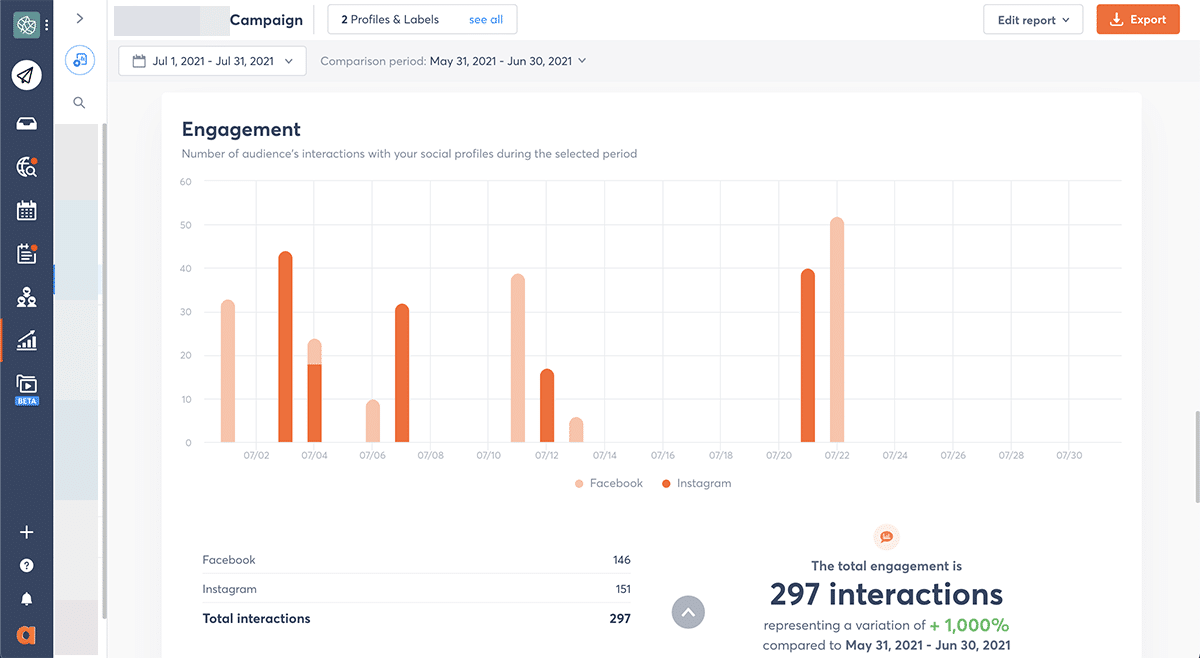Image resolution: width=1200 pixels, height=658 pixels.
Task: Click the notifications bell icon
Action: 27,599
